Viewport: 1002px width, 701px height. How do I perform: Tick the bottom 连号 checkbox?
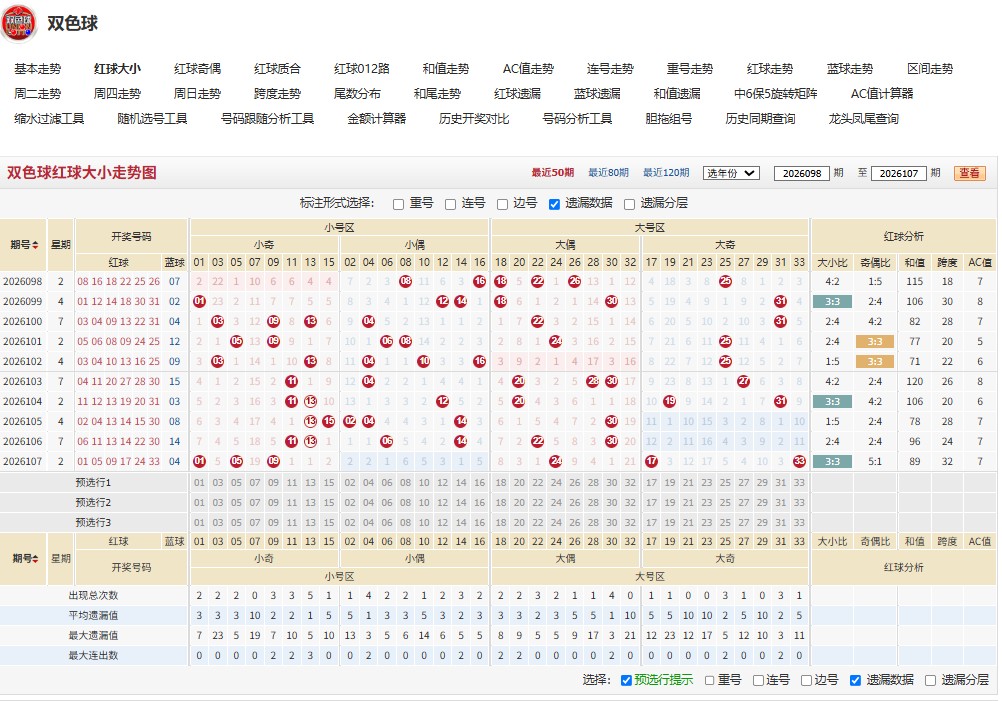(758, 681)
